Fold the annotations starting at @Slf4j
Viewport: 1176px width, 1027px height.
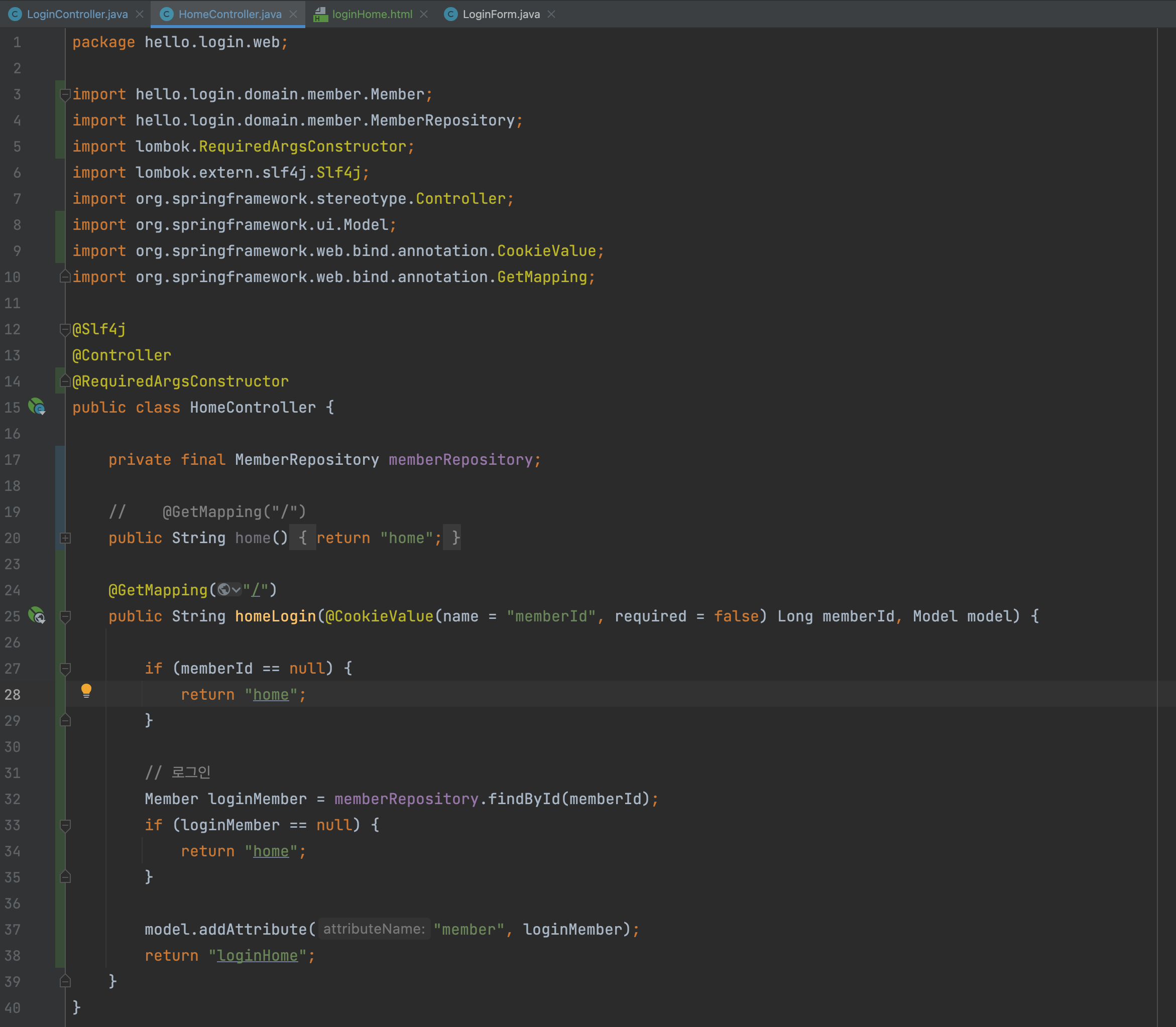pyautogui.click(x=65, y=330)
